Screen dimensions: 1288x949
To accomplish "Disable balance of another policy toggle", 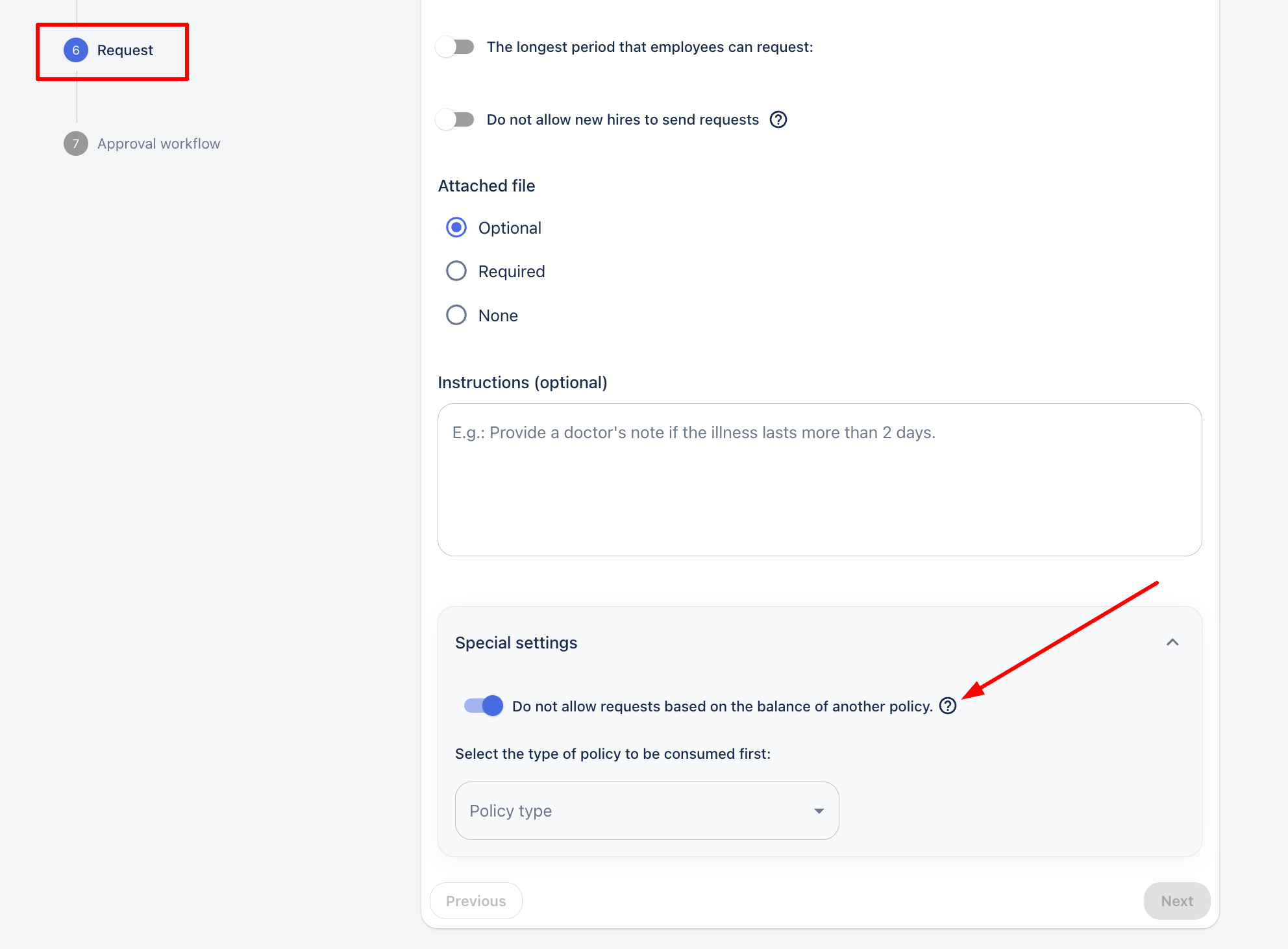I will (484, 706).
